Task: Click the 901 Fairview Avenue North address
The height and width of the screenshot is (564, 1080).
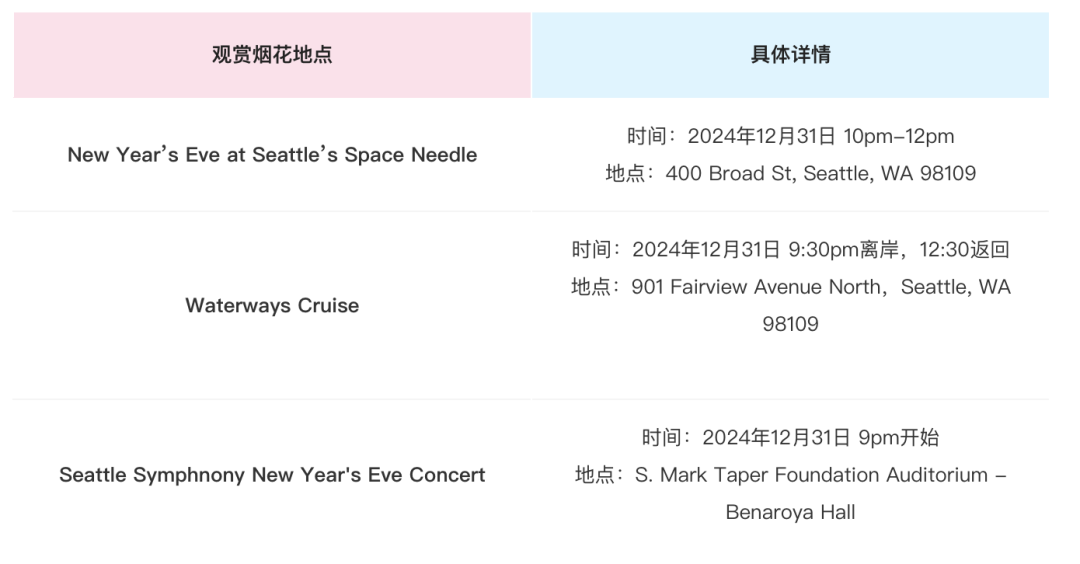Action: 756,286
